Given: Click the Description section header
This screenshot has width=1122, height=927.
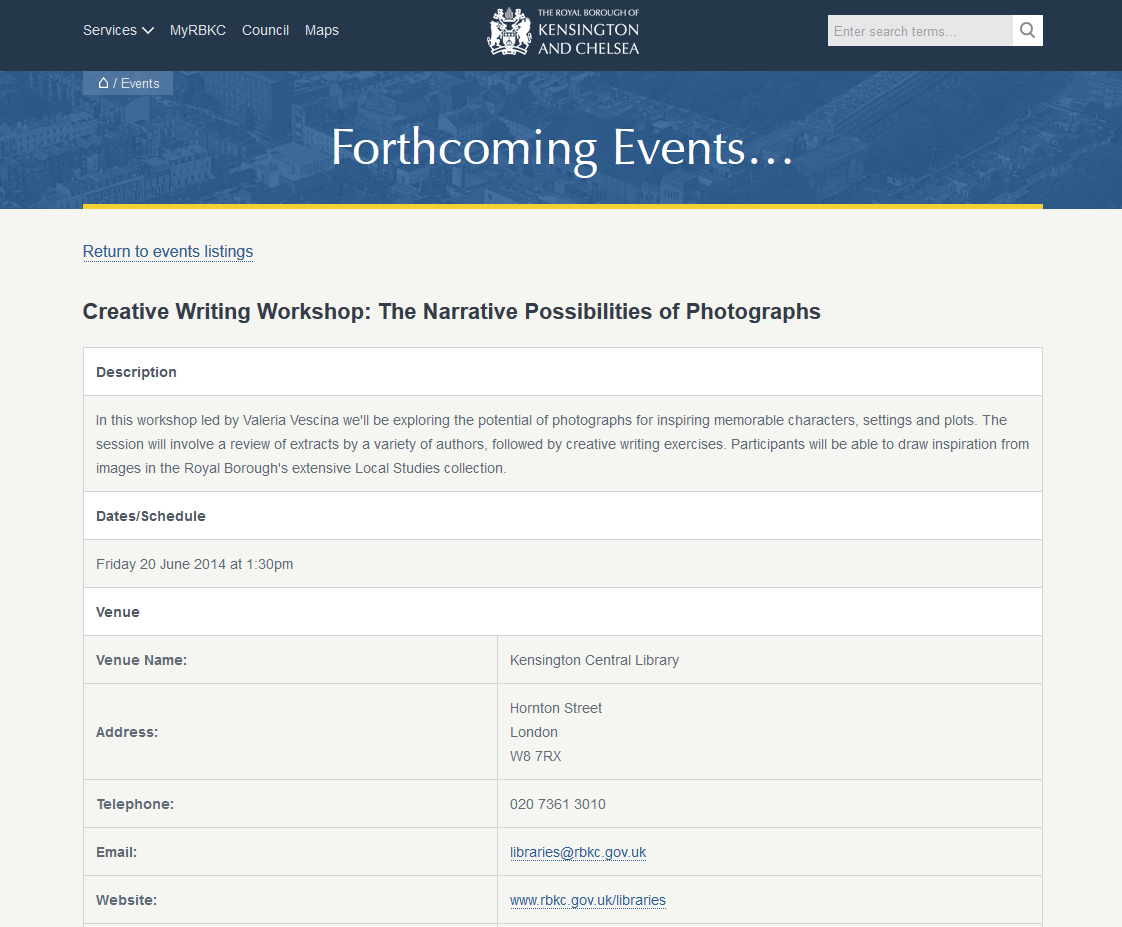Looking at the screenshot, I should pos(136,372).
